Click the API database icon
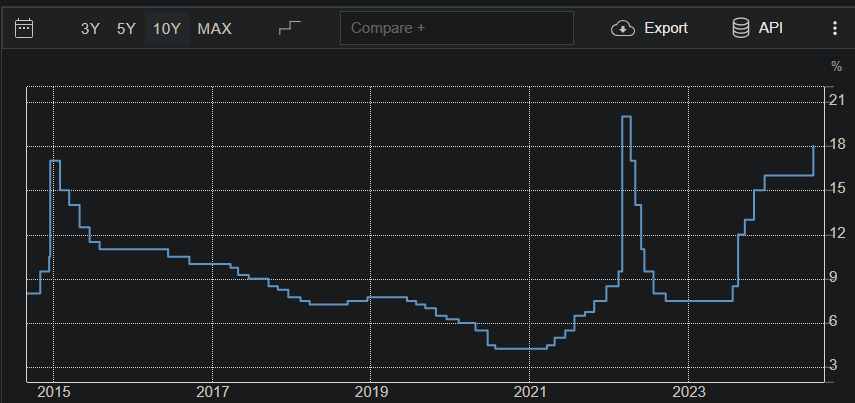855x403 pixels. 741,28
